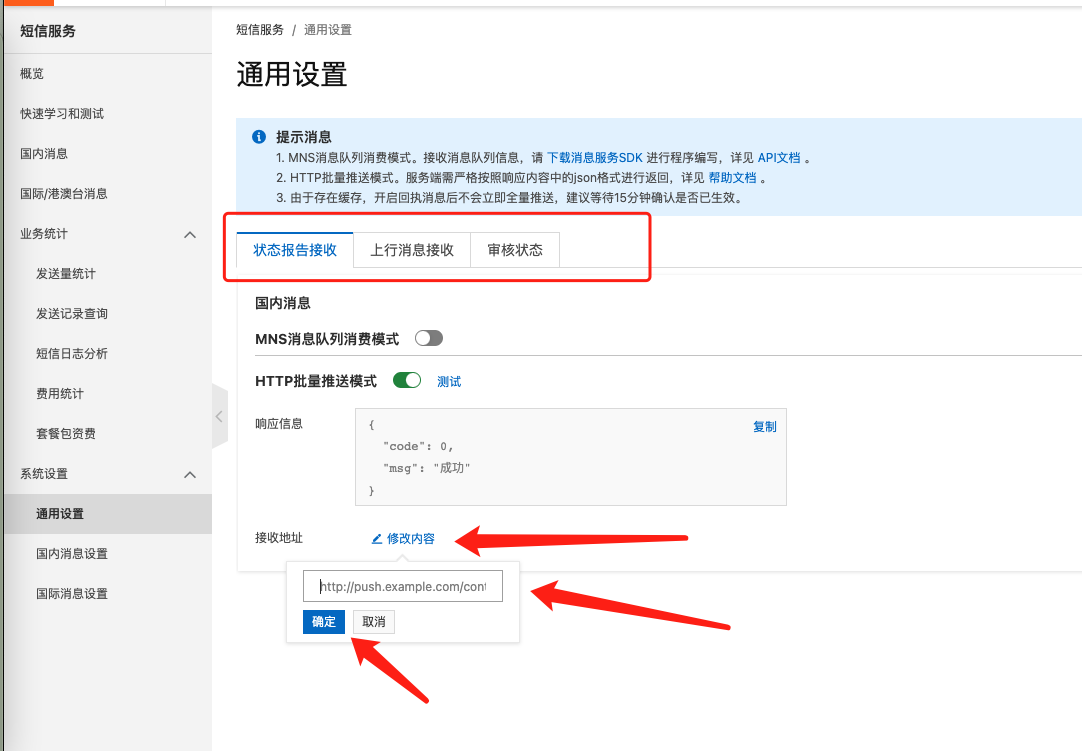The image size is (1082, 751).
Task: Focus the receive address URL input field
Action: coord(403,586)
